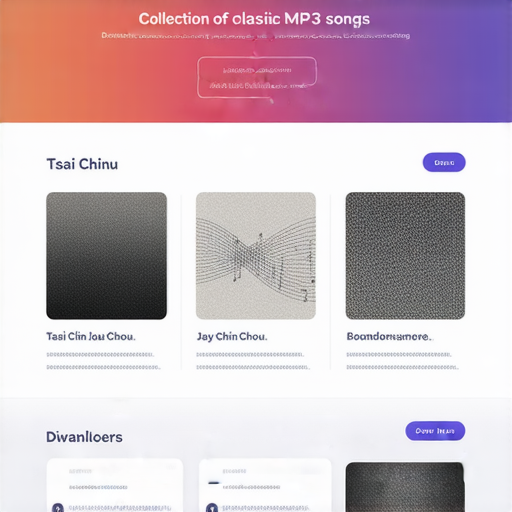This screenshot has width=512, height=512.
Task: Open the "Boandornamore" title link
Action: coord(389,336)
